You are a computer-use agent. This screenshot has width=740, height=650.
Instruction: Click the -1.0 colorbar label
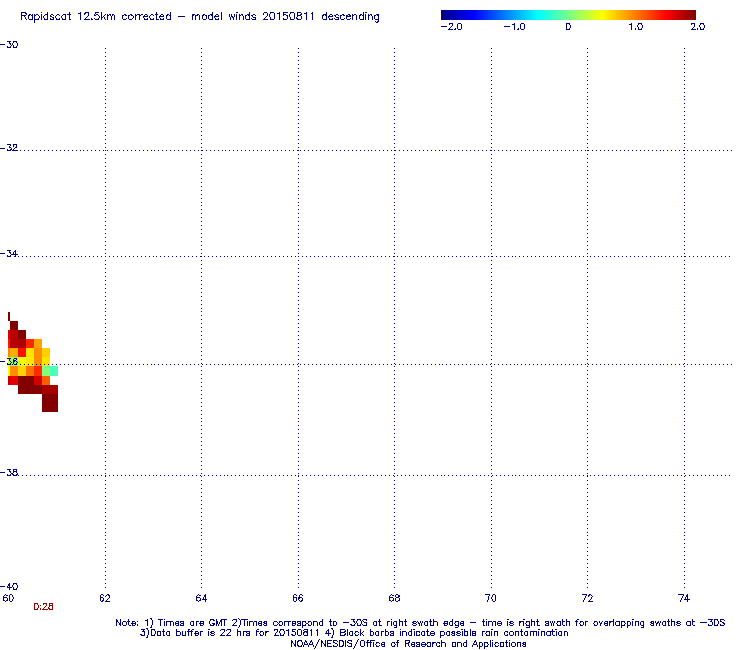click(x=514, y=27)
